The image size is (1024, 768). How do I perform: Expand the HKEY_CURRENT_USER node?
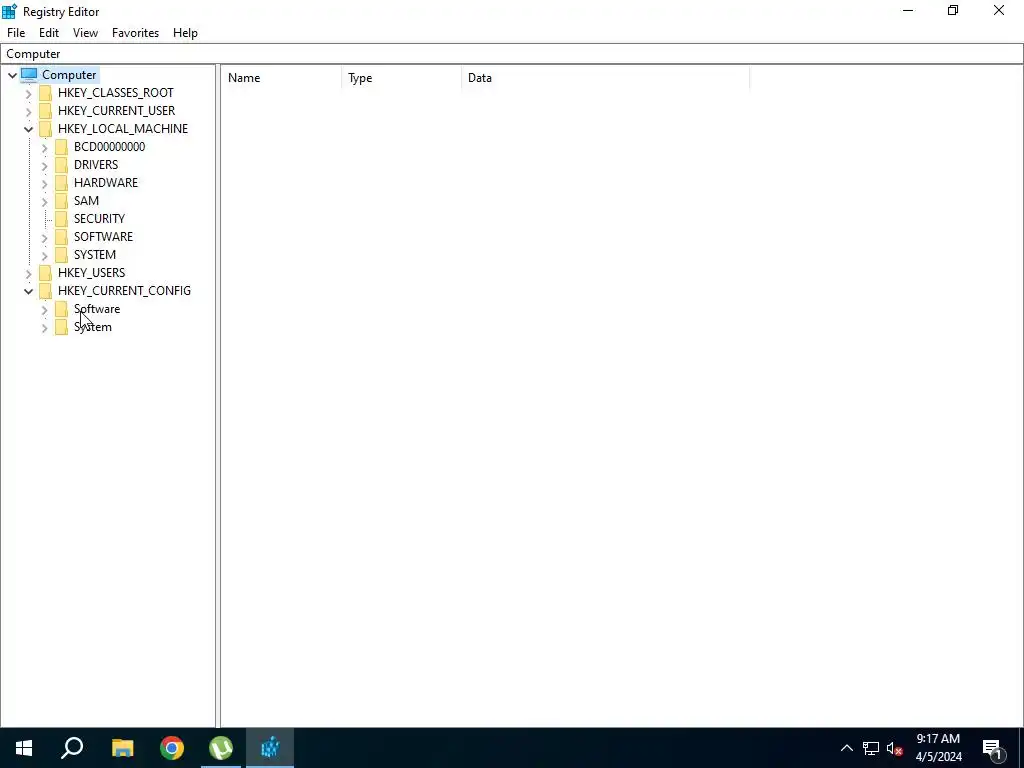pyautogui.click(x=28, y=112)
